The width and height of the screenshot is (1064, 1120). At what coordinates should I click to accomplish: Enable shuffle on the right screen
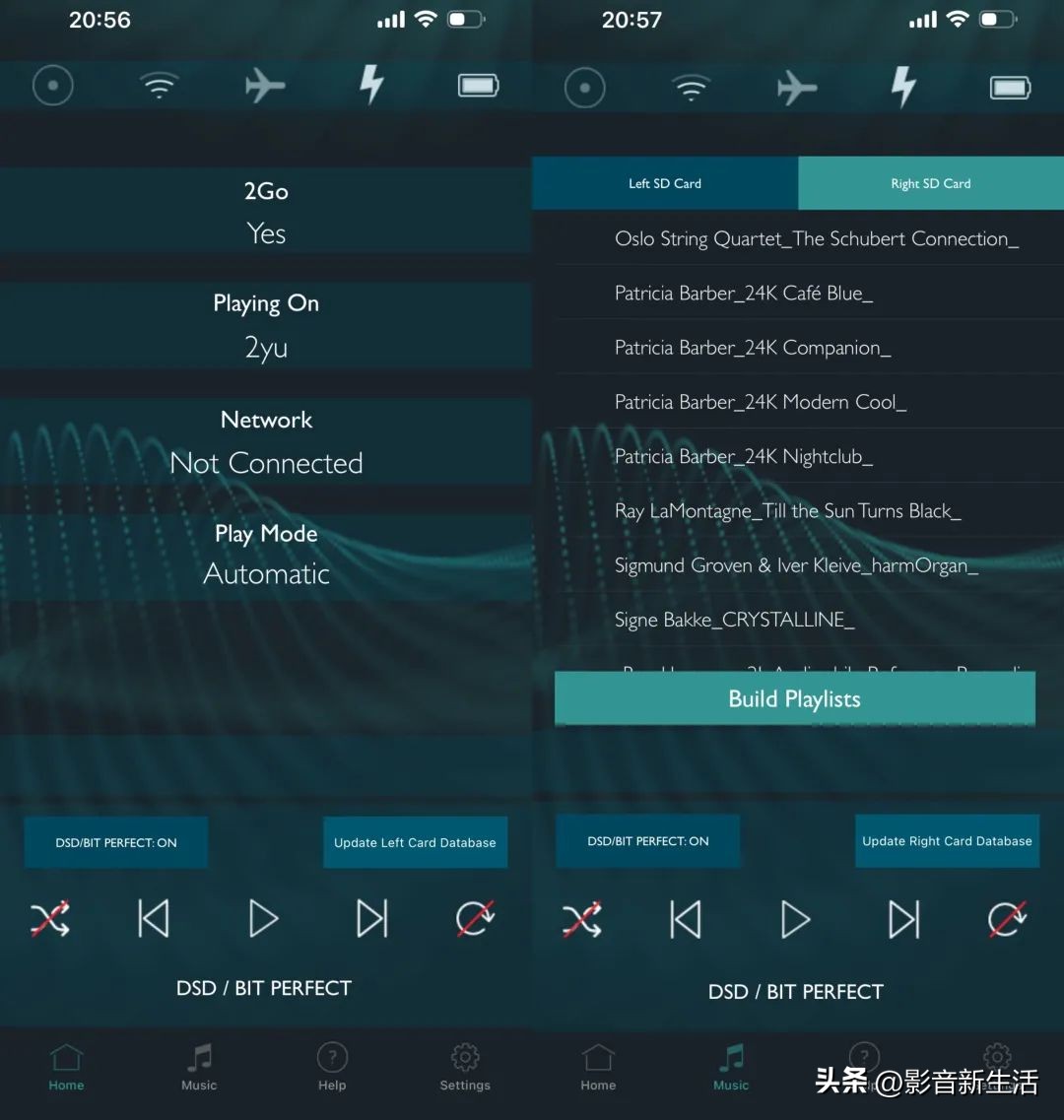click(x=583, y=920)
